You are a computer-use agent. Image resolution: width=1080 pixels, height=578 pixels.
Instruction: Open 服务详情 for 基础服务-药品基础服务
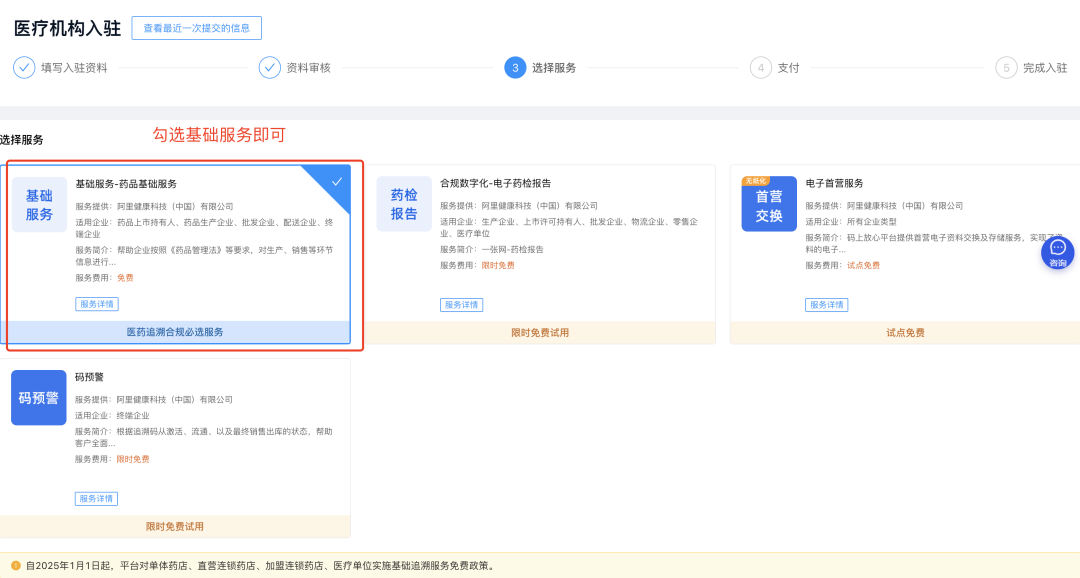tap(96, 304)
